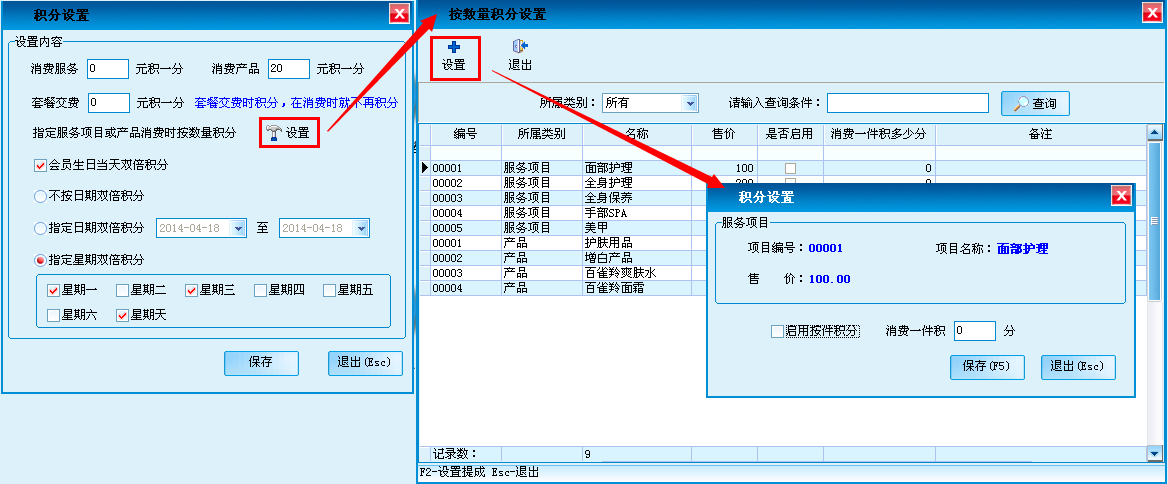Select 不按日期双倍积分 radio option
1168x484 pixels.
coord(40,196)
